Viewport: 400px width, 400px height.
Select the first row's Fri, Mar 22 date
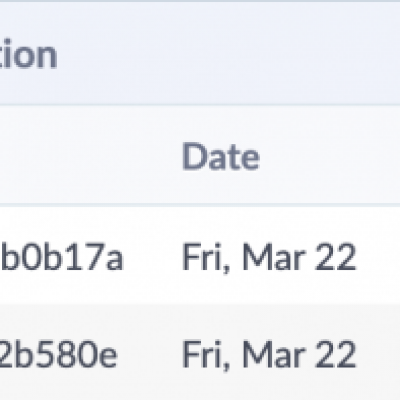tap(269, 257)
